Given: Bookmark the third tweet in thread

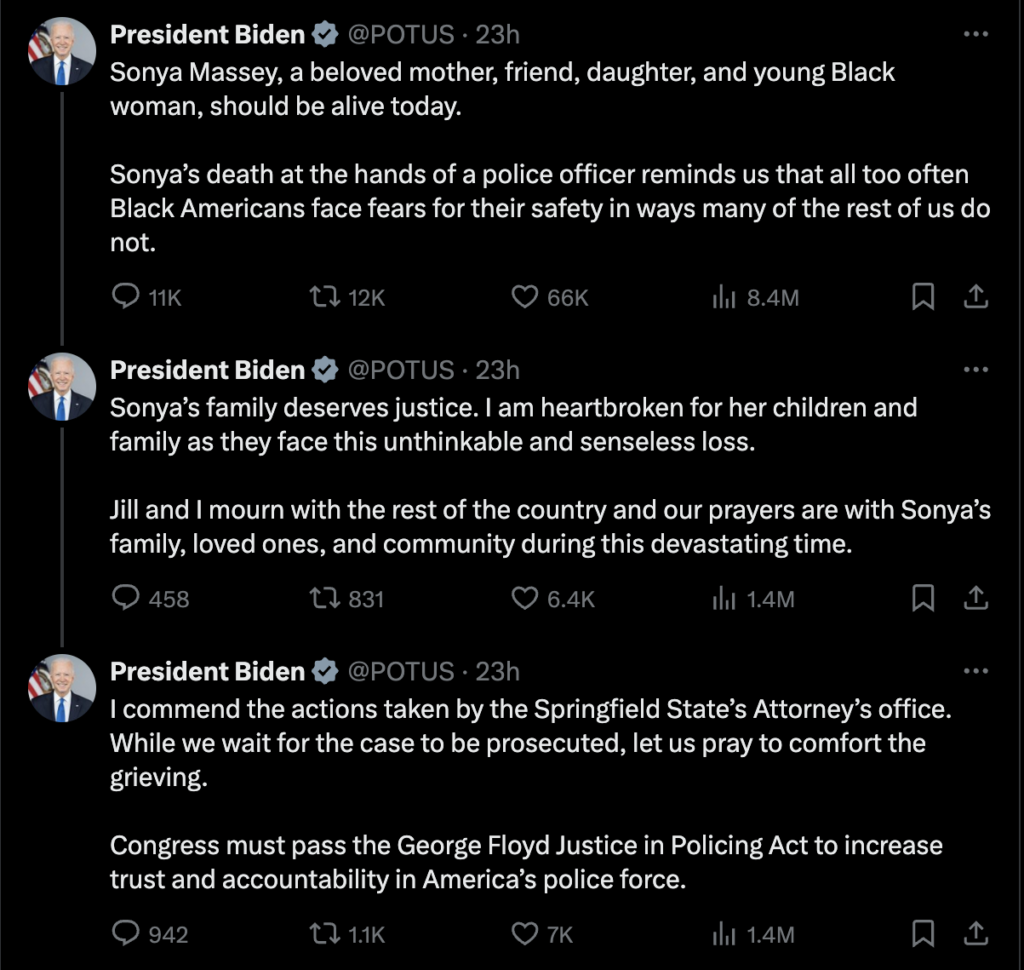Looking at the screenshot, I should 923,934.
